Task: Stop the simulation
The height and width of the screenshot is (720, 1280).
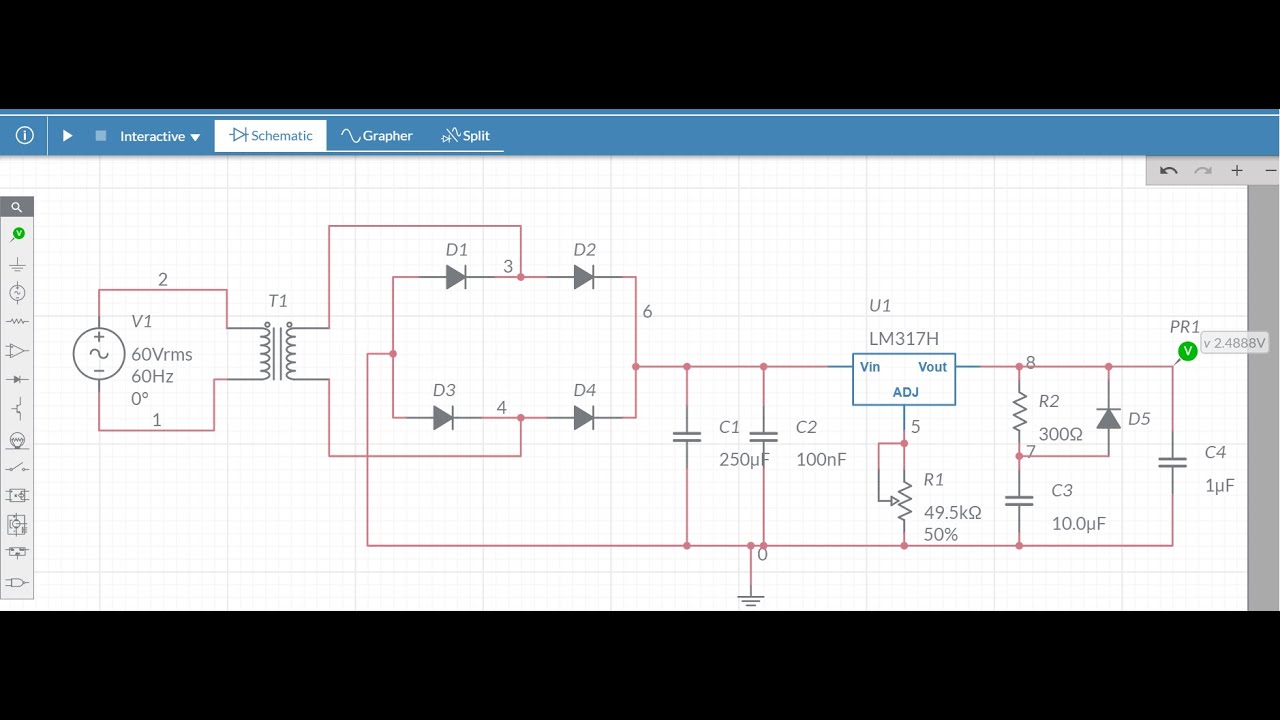Action: pos(101,136)
